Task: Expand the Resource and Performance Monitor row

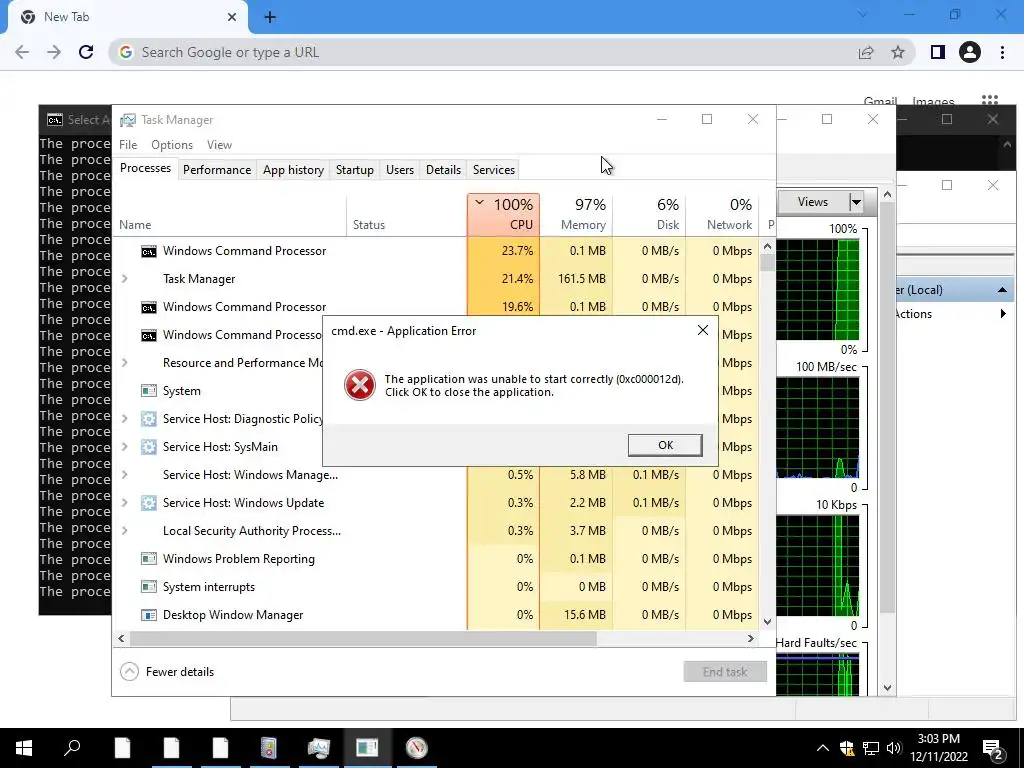Action: point(125,363)
